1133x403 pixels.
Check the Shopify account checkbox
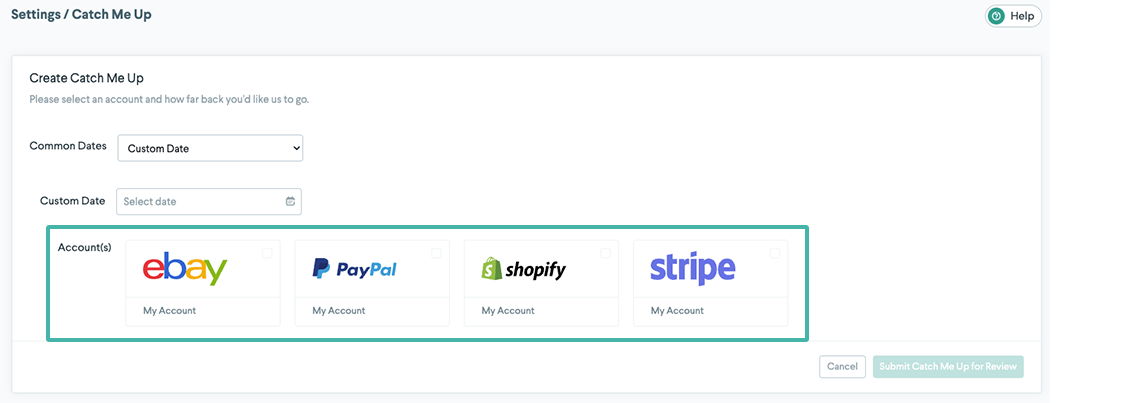[x=605, y=253]
